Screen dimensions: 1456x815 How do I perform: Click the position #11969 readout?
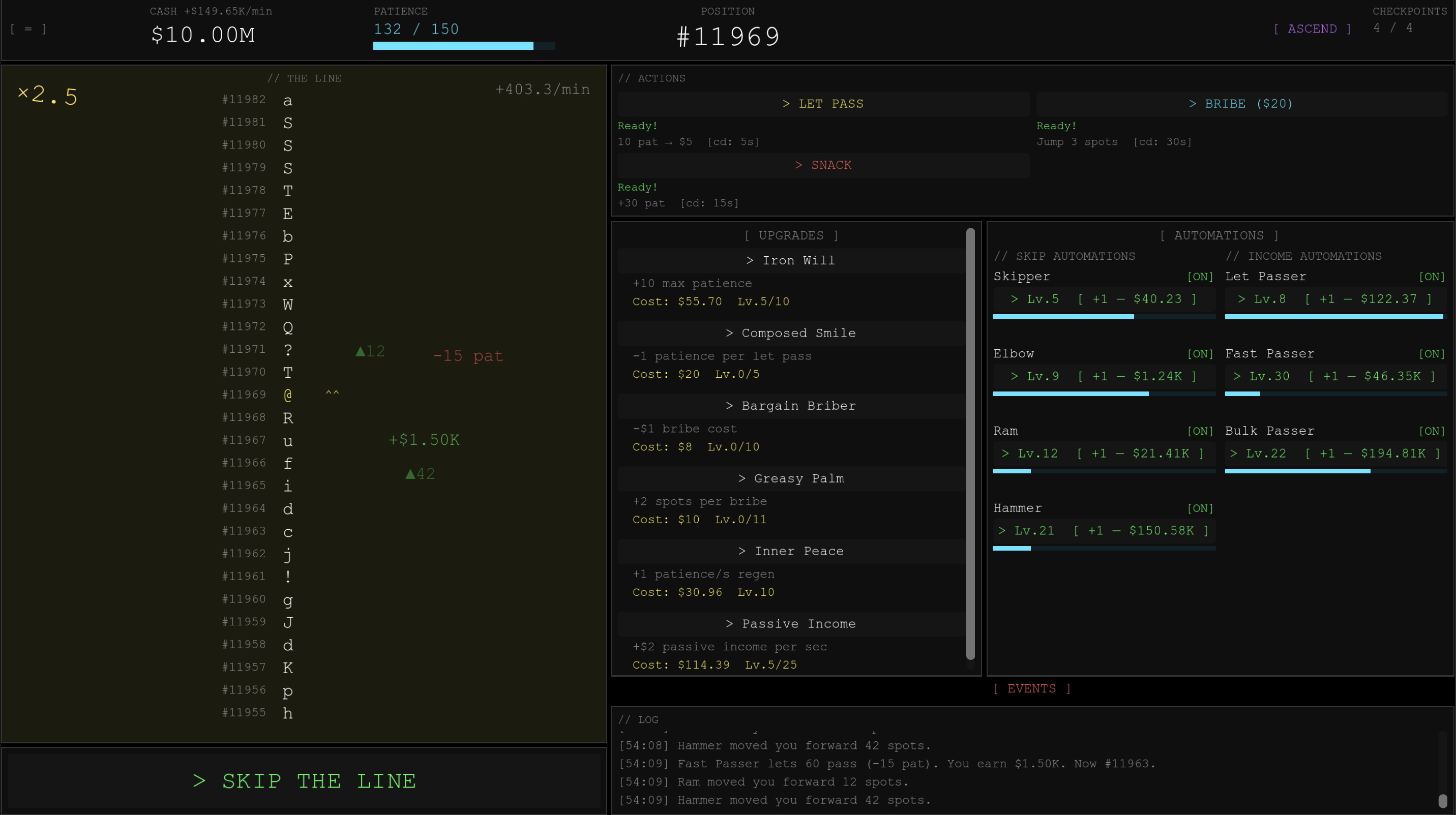point(728,37)
